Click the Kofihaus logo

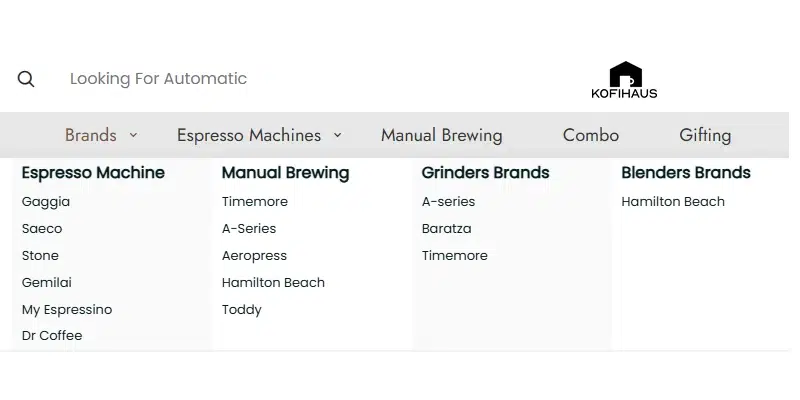click(x=624, y=80)
